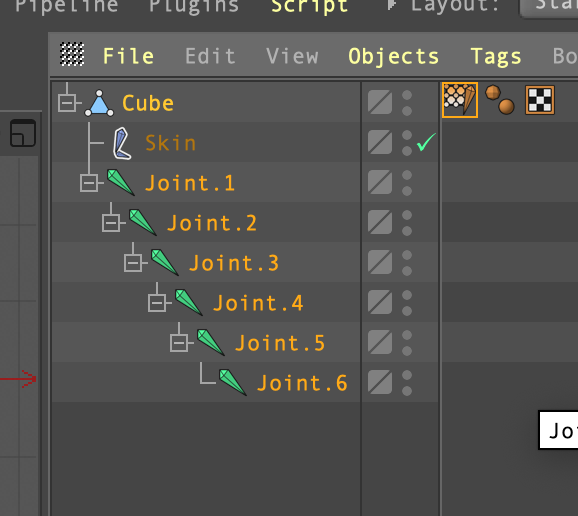Toggle the Joint.4 layer square
578x516 pixels.
click(380, 302)
